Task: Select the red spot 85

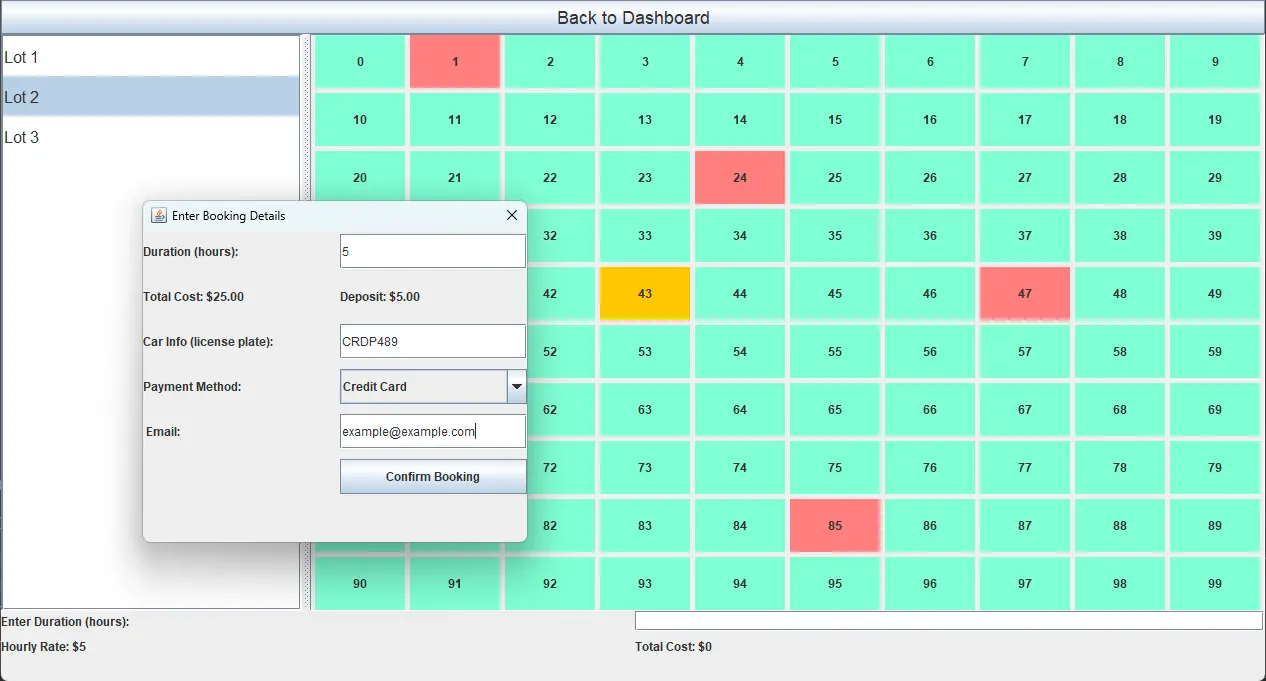Action: coord(834,525)
